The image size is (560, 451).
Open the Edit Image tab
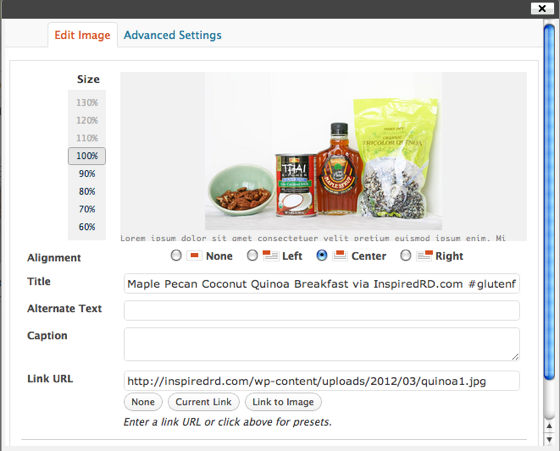coord(82,35)
